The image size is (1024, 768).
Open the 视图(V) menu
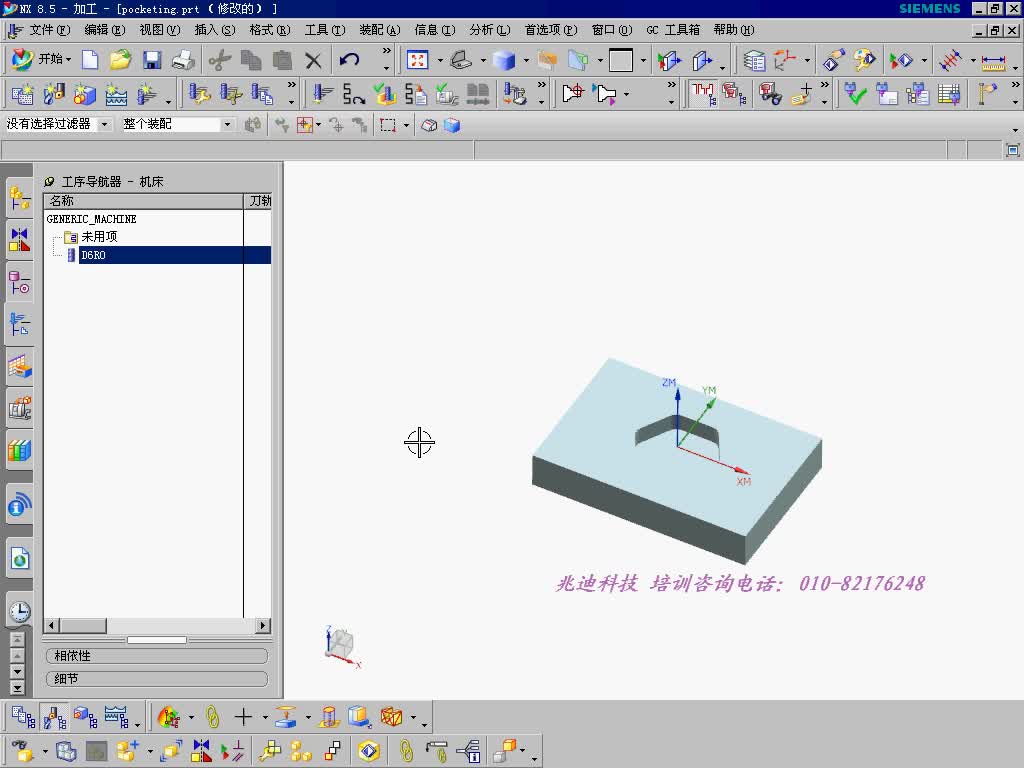point(159,30)
